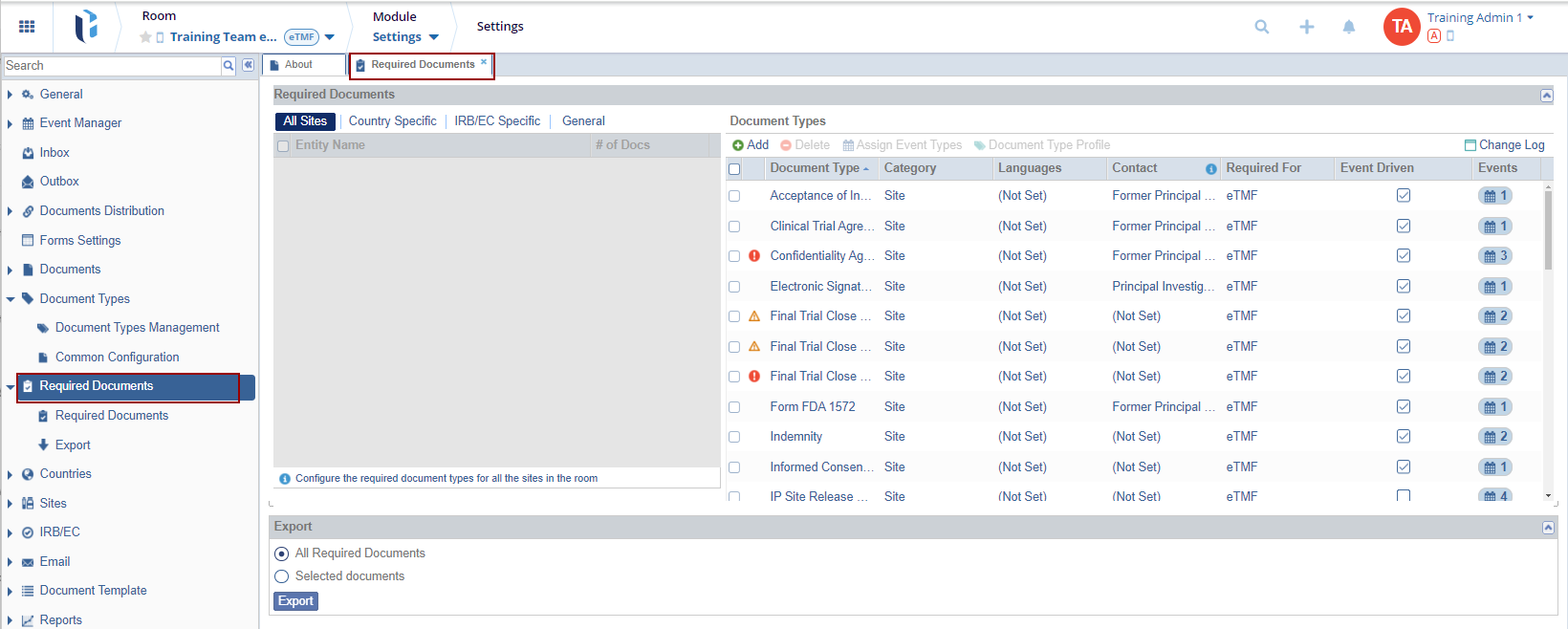Click the plus icon in top bar
Viewport: 1568px width, 629px height.
pyautogui.click(x=1306, y=27)
